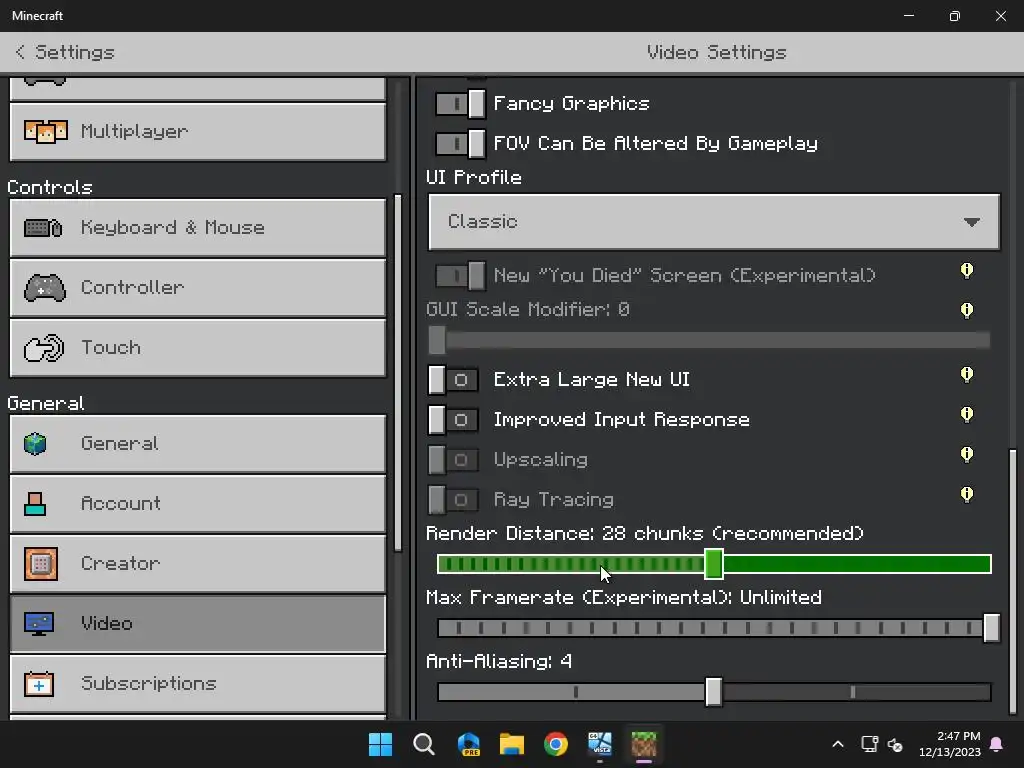This screenshot has width=1024, height=768.
Task: Open the UI Profile Classic dropdown
Action: point(714,222)
